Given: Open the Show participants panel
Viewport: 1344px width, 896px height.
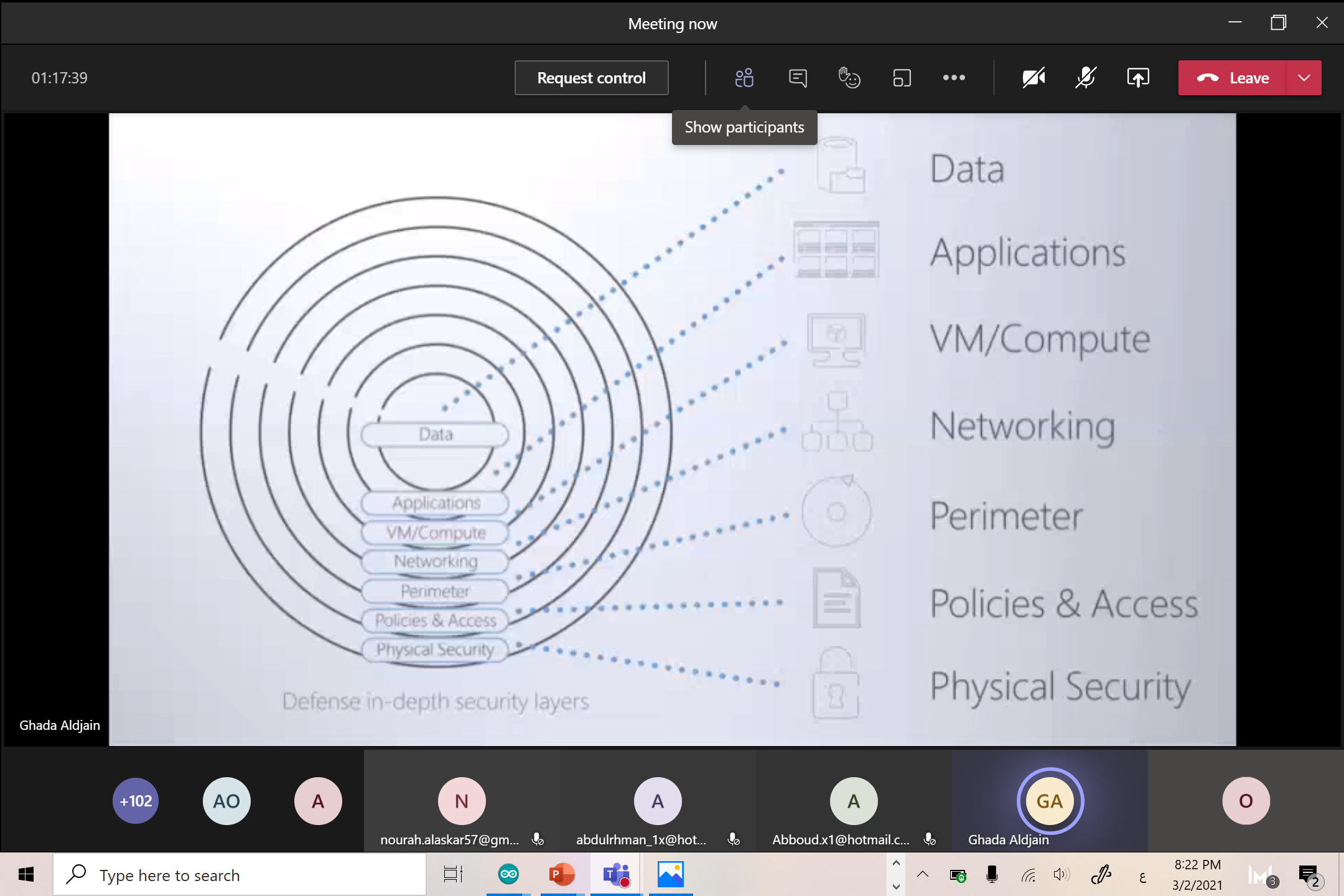Looking at the screenshot, I should [744, 78].
